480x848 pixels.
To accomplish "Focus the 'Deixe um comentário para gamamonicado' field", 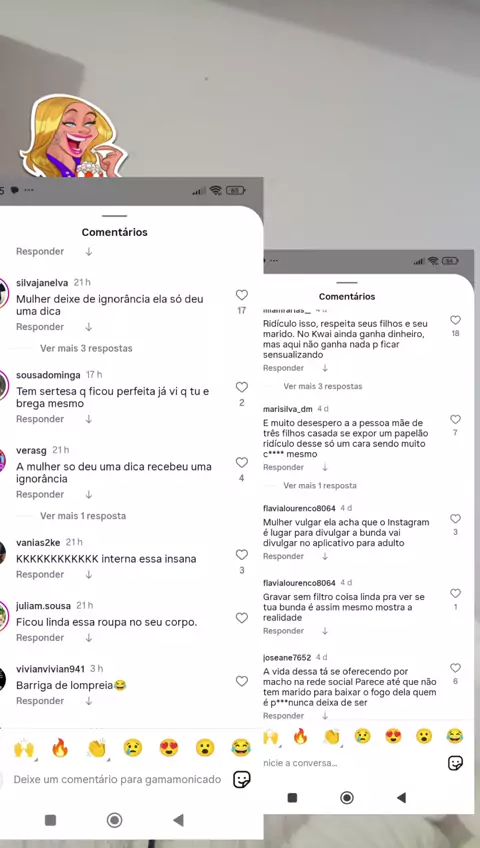I will pyautogui.click(x=117, y=779).
